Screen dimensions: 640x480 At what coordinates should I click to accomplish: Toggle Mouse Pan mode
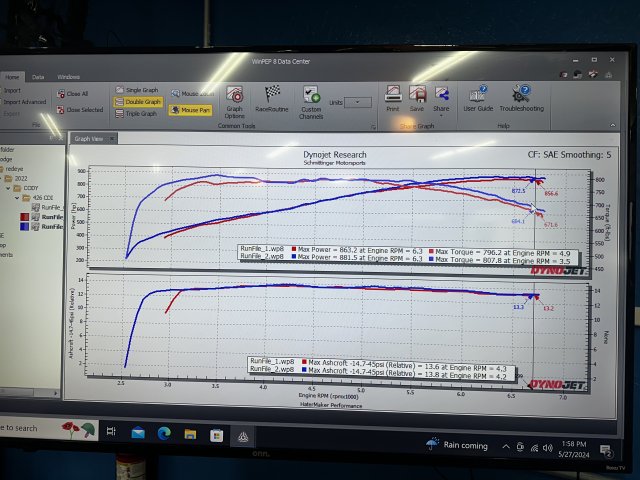(190, 110)
